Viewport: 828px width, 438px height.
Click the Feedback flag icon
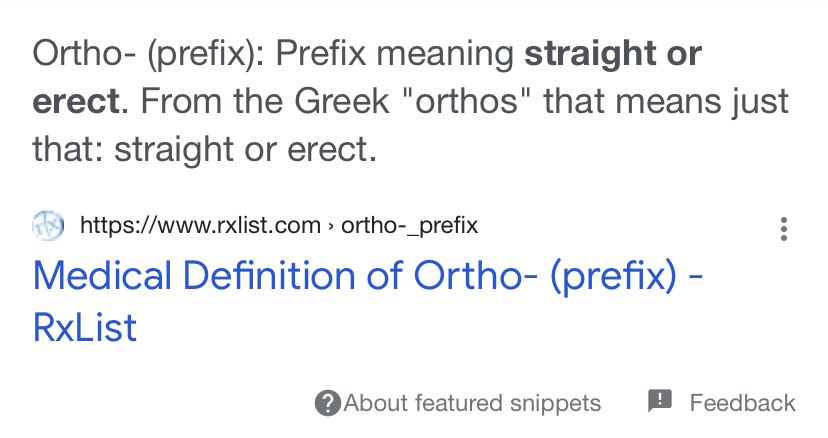coord(660,400)
